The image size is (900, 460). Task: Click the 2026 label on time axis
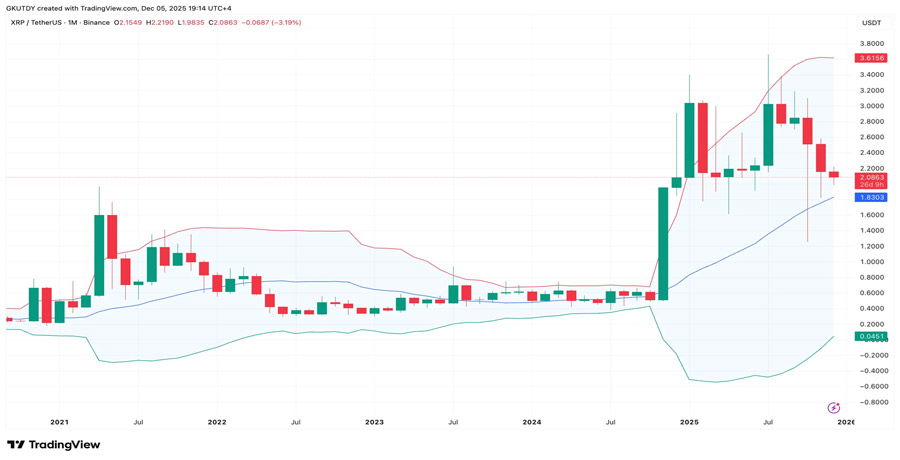pyautogui.click(x=845, y=422)
